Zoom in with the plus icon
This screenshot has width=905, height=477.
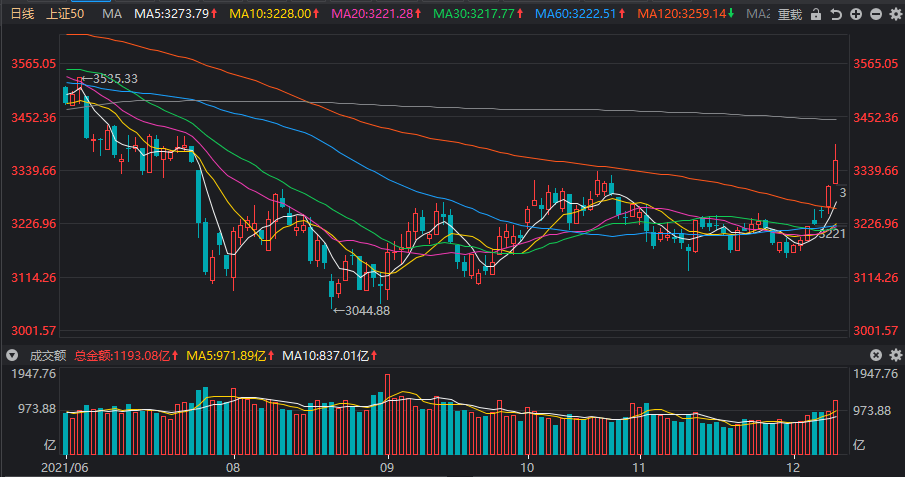click(856, 15)
